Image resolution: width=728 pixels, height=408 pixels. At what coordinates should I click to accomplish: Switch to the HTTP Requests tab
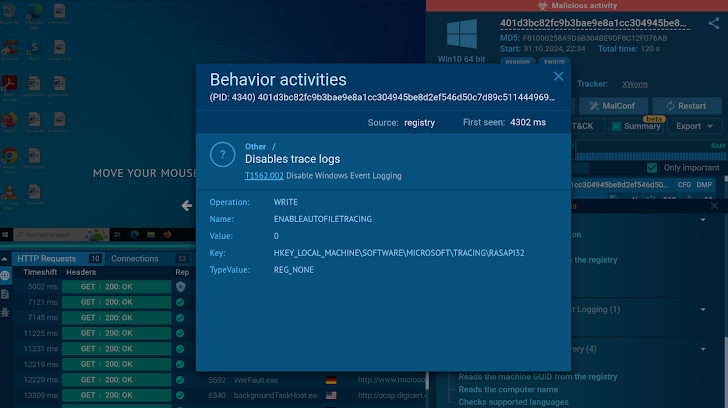coord(46,259)
